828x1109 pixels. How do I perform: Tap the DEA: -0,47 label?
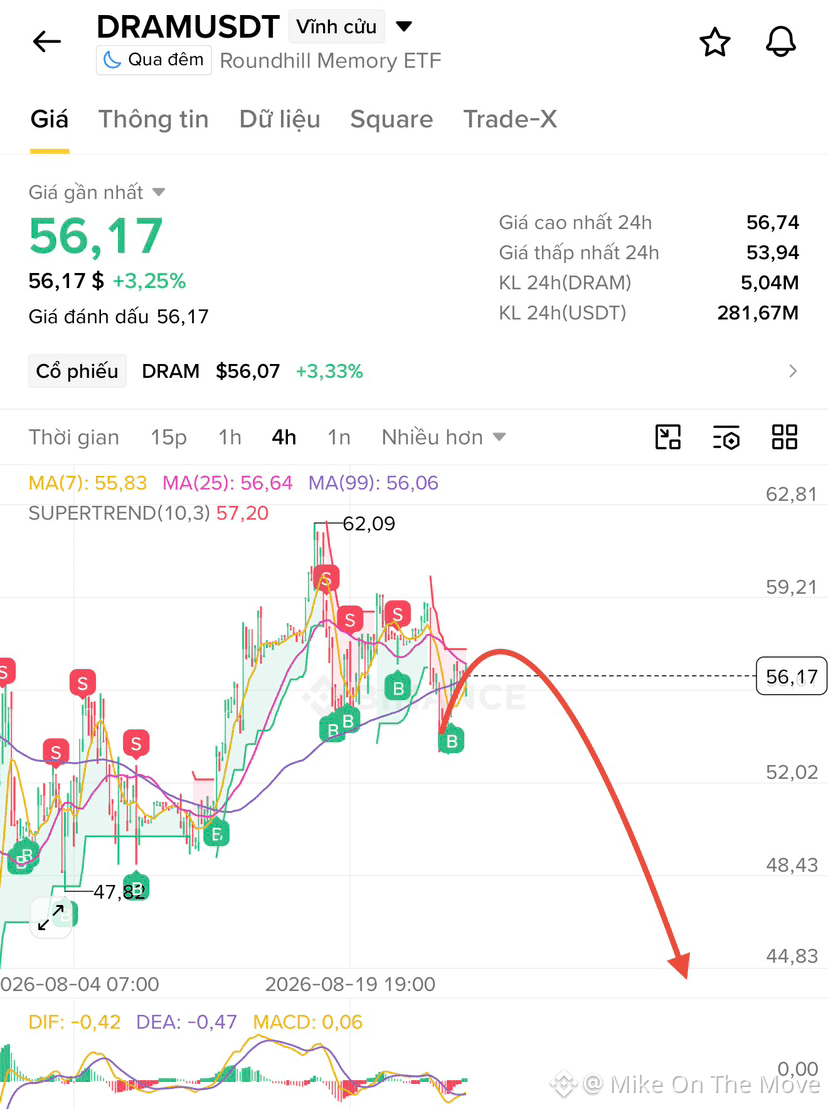(x=187, y=1022)
